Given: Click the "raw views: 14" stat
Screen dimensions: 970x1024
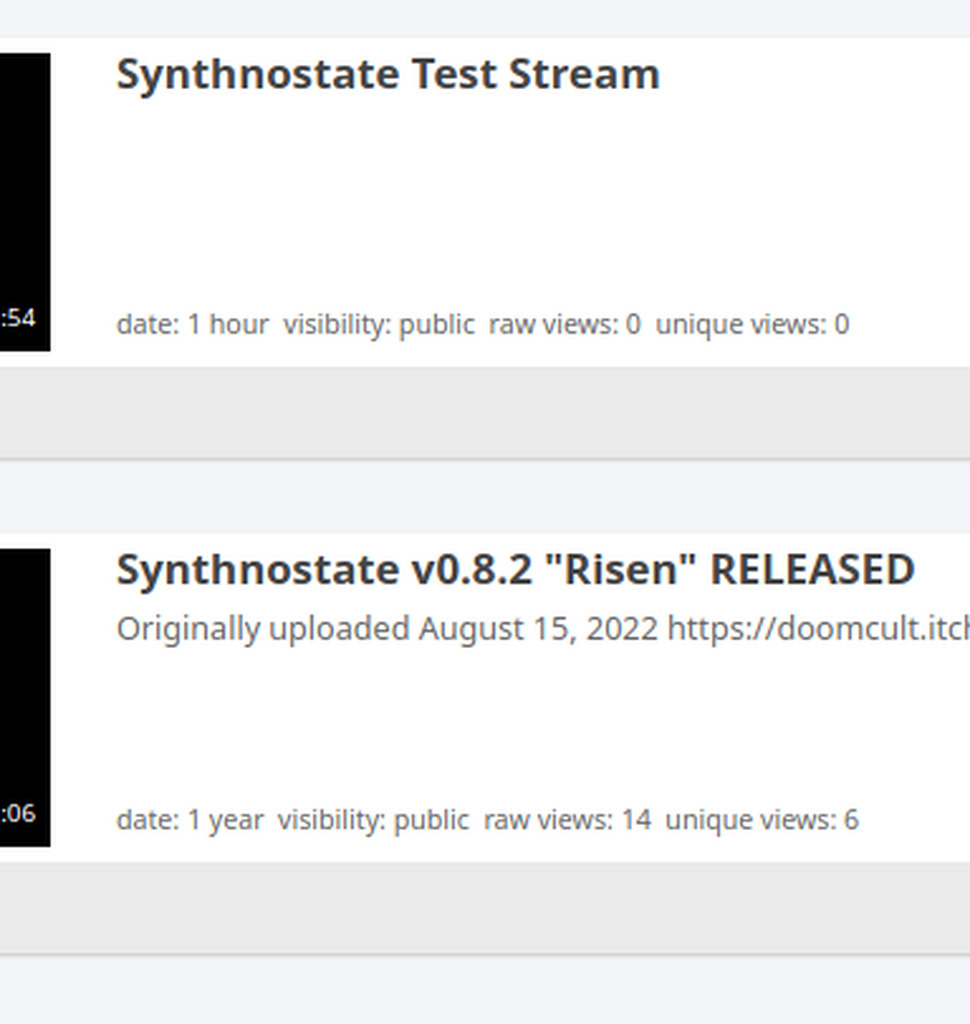Looking at the screenshot, I should pos(567,820).
